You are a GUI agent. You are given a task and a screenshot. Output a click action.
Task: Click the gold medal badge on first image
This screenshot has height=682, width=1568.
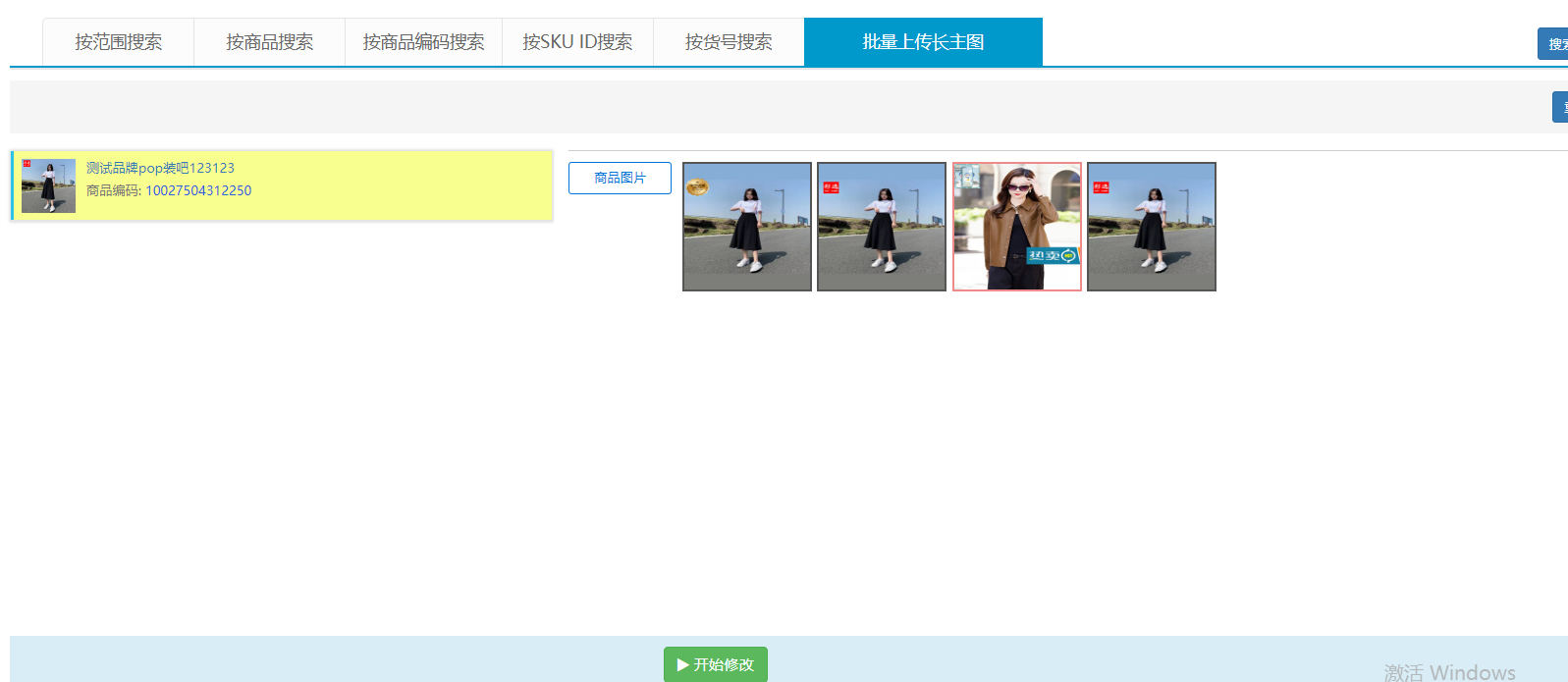click(697, 186)
